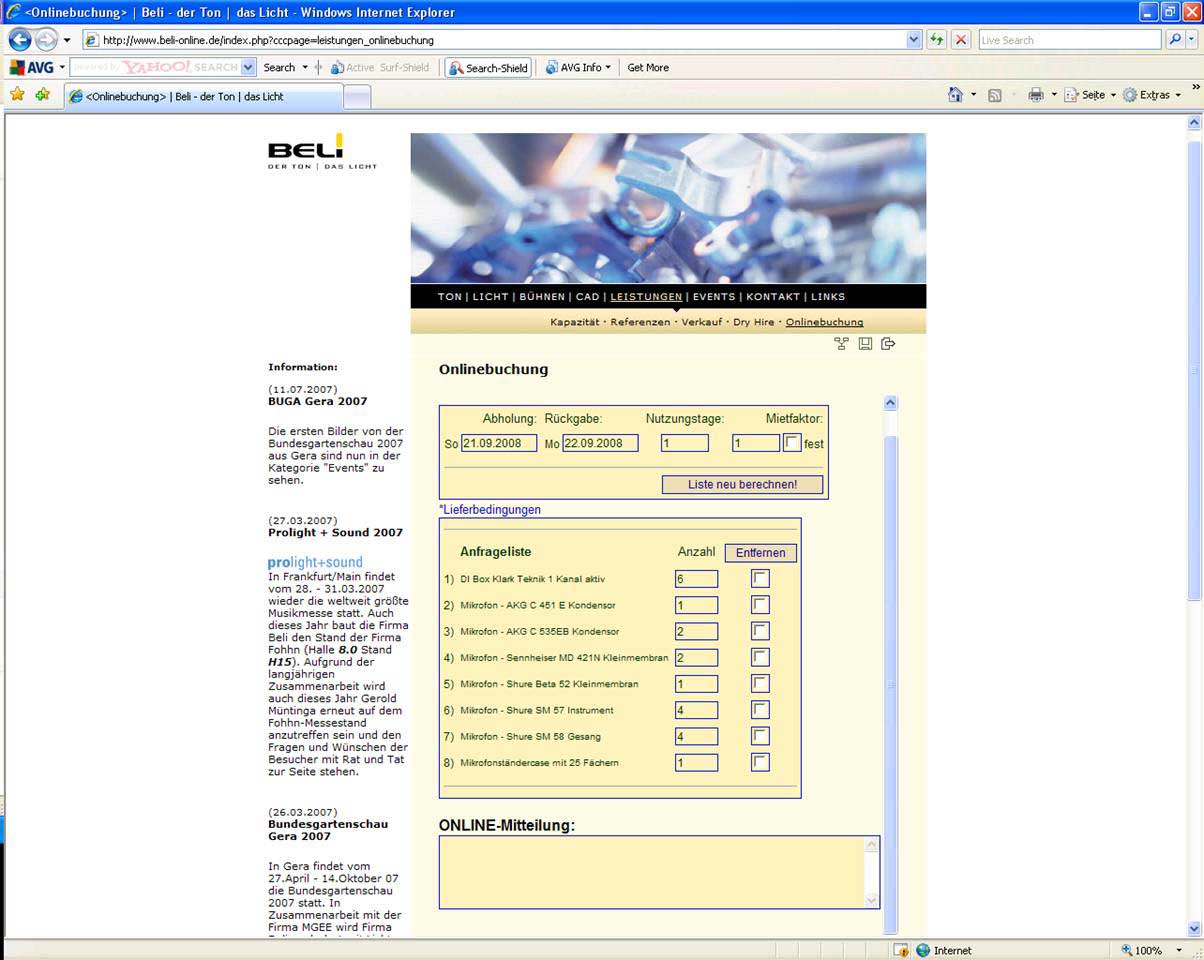Screen dimensions: 1204x960
Task: Check Entfernen box for DI Box Klark Teknik
Action: point(761,578)
